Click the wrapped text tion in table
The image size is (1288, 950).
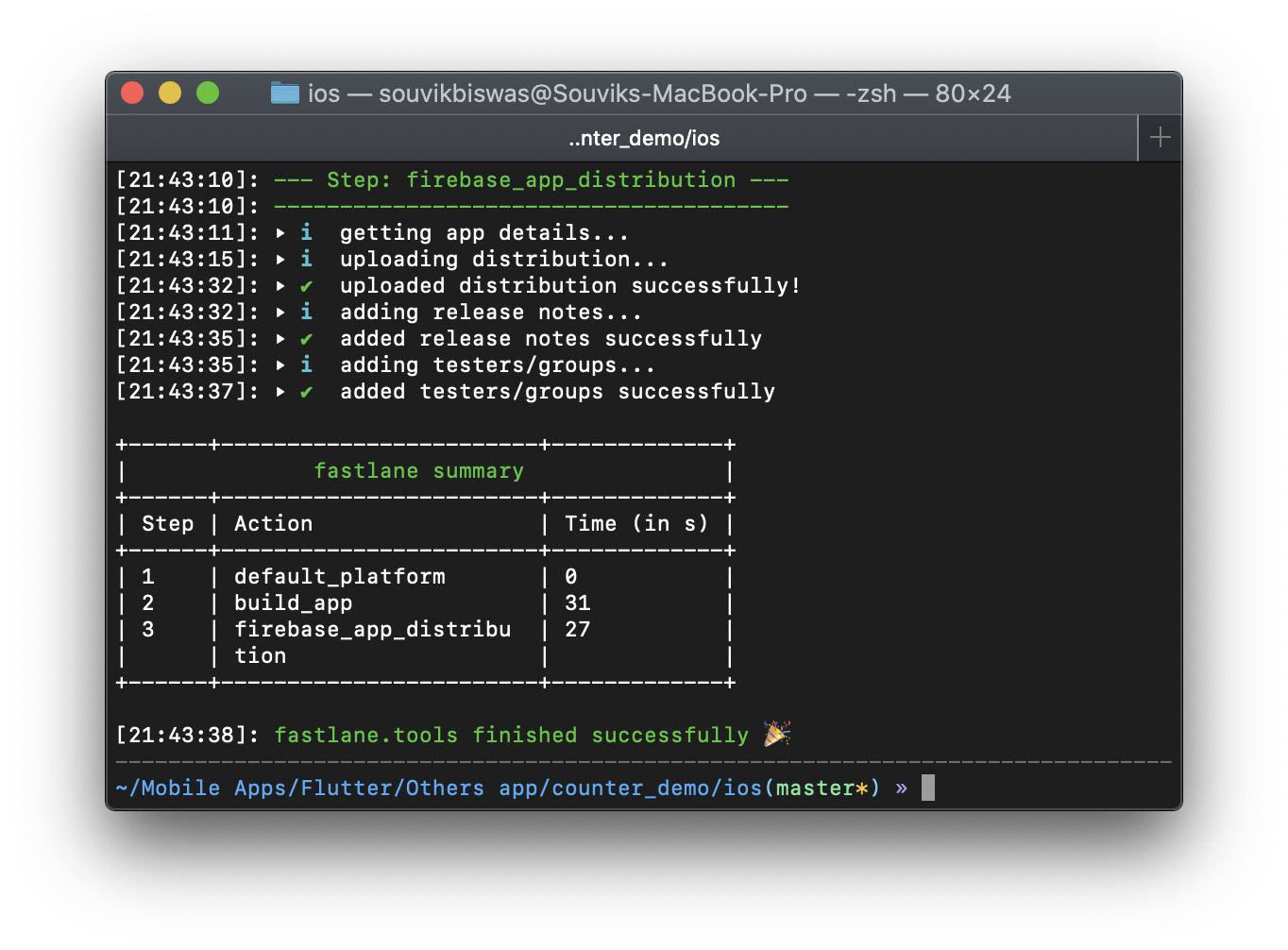pyautogui.click(x=260, y=655)
